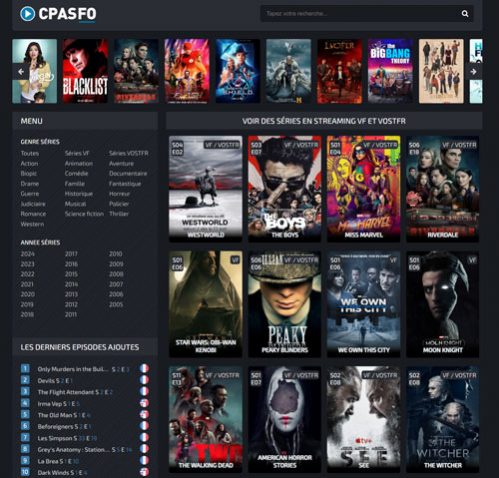Image resolution: width=499 pixels, height=478 pixels.
Task: Click the number 1 badge in episodes list
Action: (x=25, y=368)
